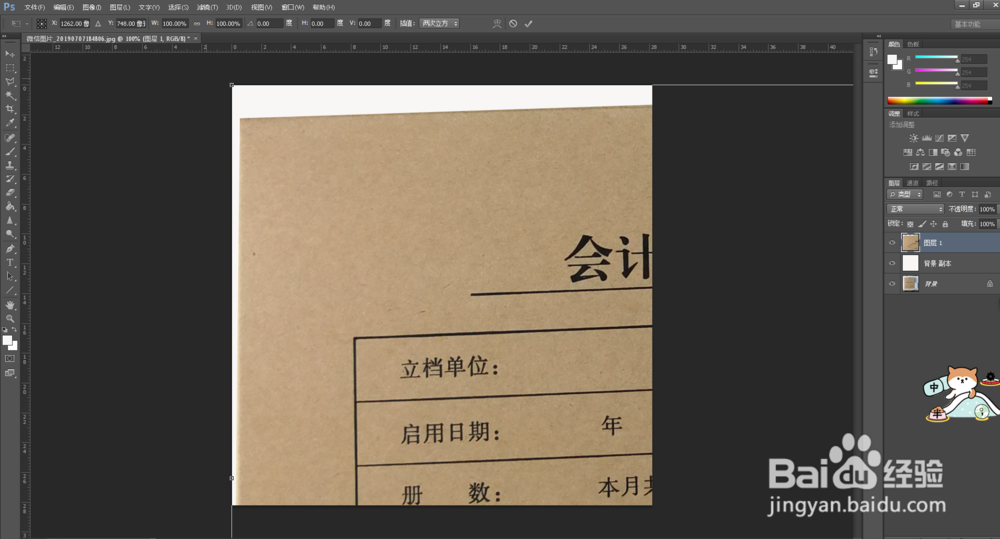Viewport: 1000px width, 539px height.
Task: Toggle Quick Mask mode
Action: tap(10, 358)
